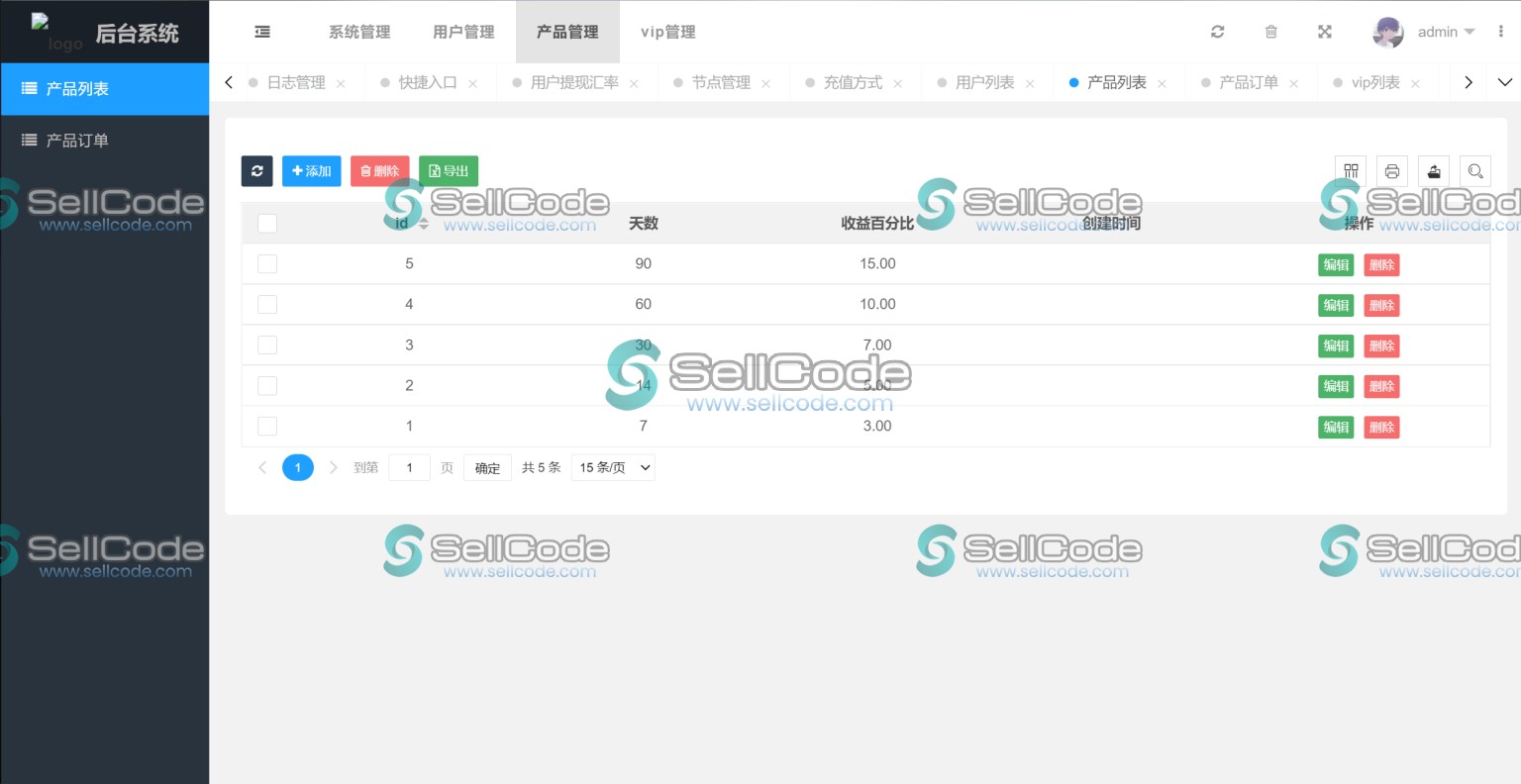
Task: Close the active 产品列表 tab
Action: tap(1162, 83)
